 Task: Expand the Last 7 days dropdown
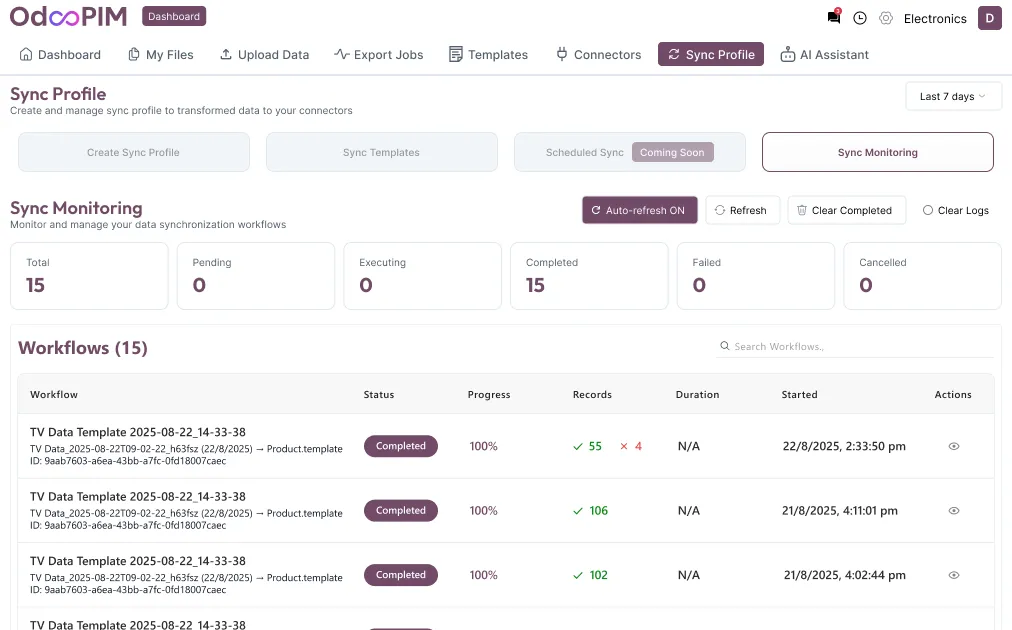pos(952,96)
